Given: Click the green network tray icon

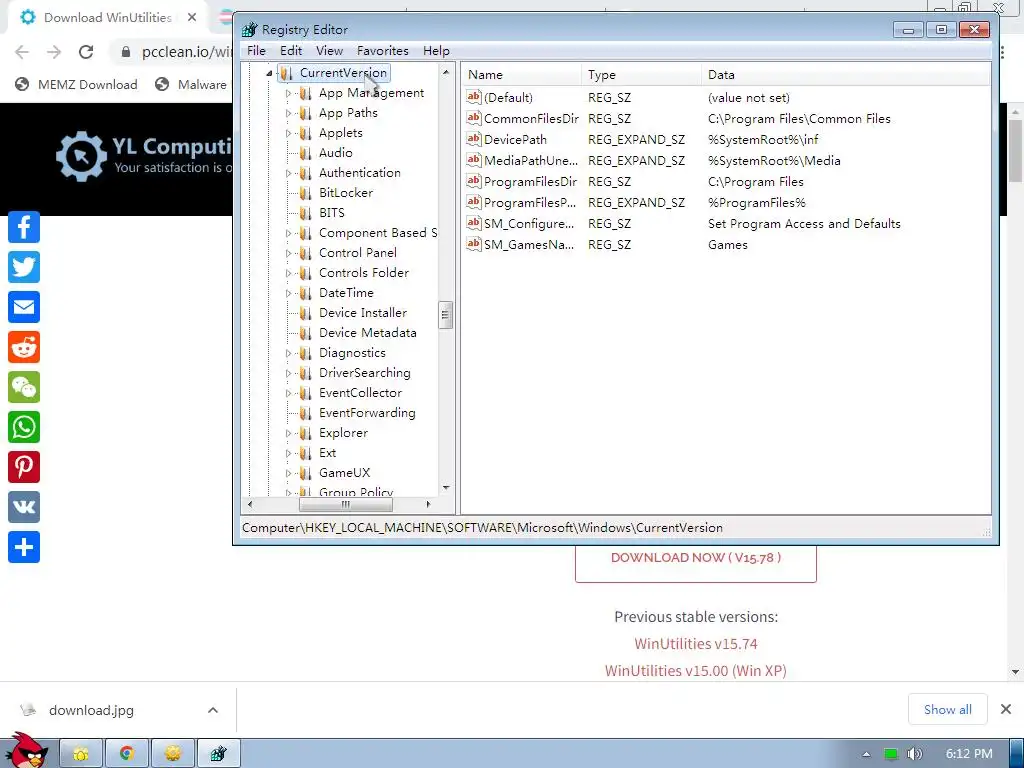Looking at the screenshot, I should [891, 754].
